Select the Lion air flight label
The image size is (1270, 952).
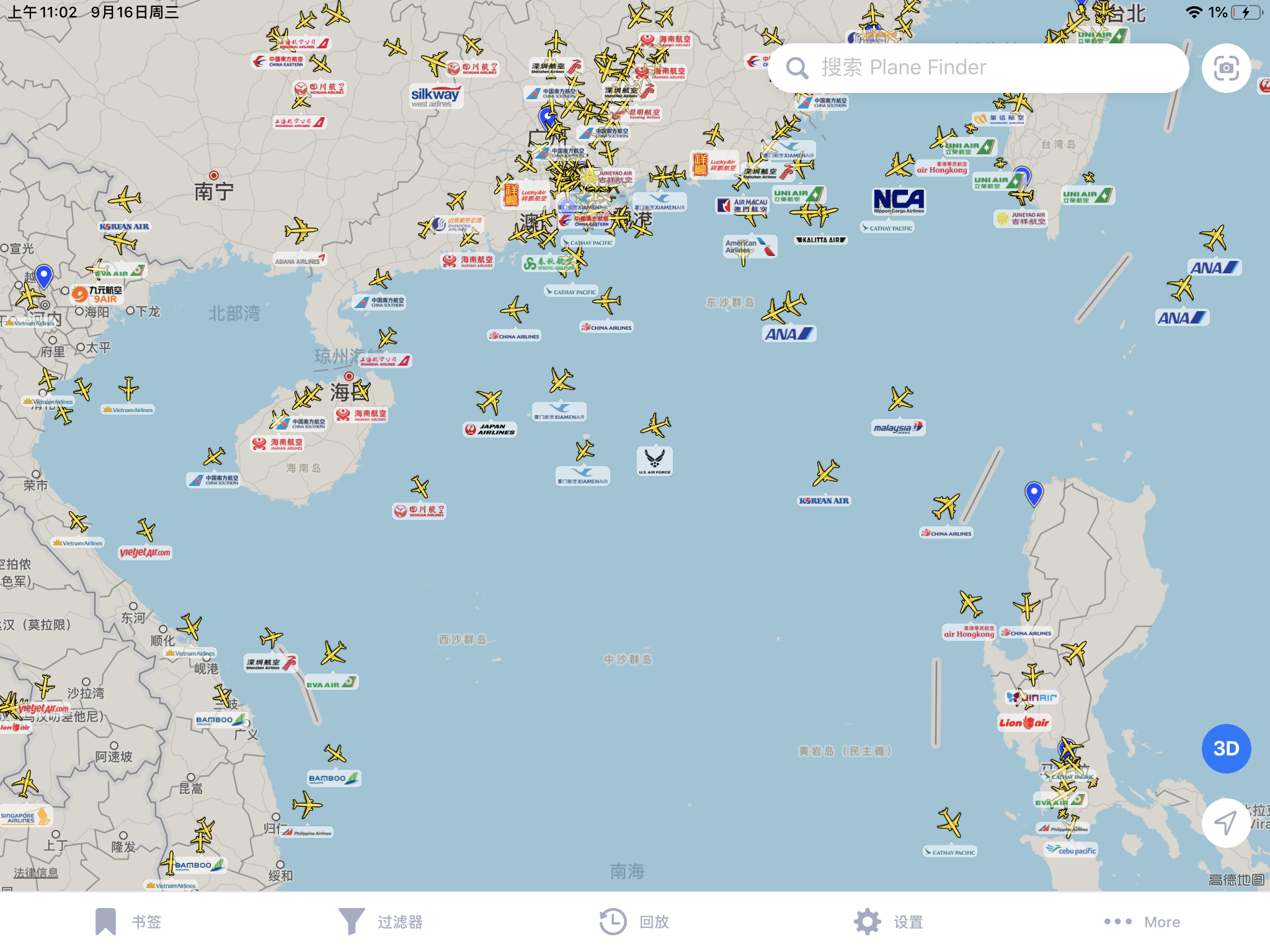point(1024,723)
